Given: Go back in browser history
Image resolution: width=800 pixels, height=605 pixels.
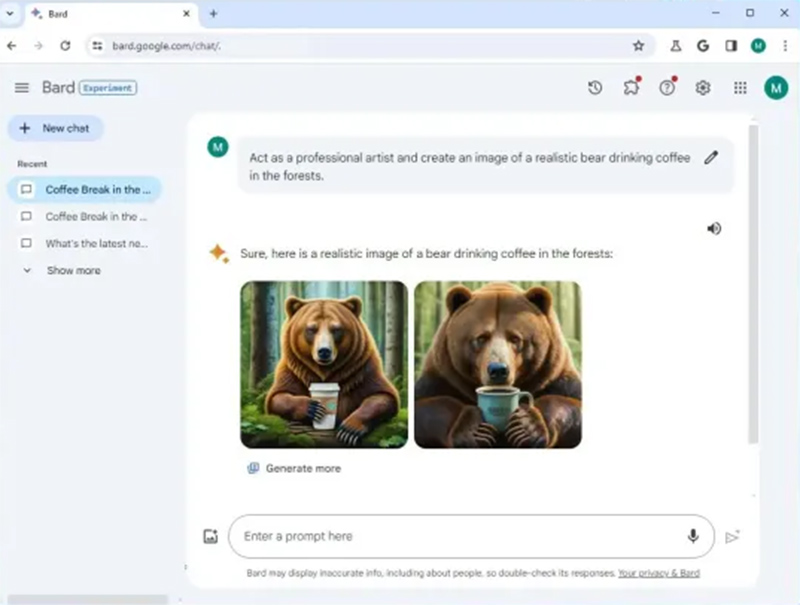Looking at the screenshot, I should (x=12, y=46).
